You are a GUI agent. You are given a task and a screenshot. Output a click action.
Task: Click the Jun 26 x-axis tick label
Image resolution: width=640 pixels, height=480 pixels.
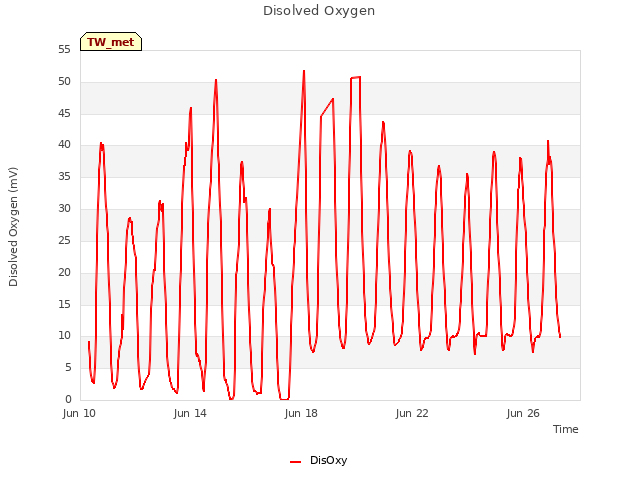coord(523,413)
